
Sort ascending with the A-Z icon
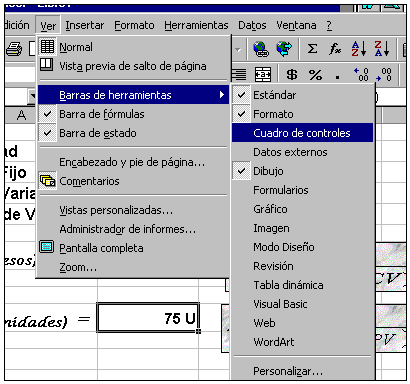click(359, 49)
